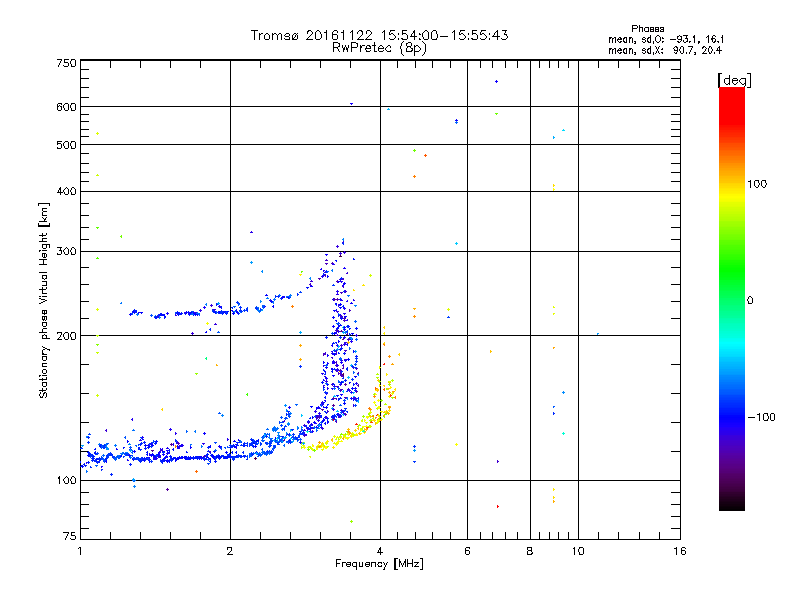The image size is (800, 600).
Task: Click the 'RwPretec (8p)' subtitle
Action: coord(379,48)
